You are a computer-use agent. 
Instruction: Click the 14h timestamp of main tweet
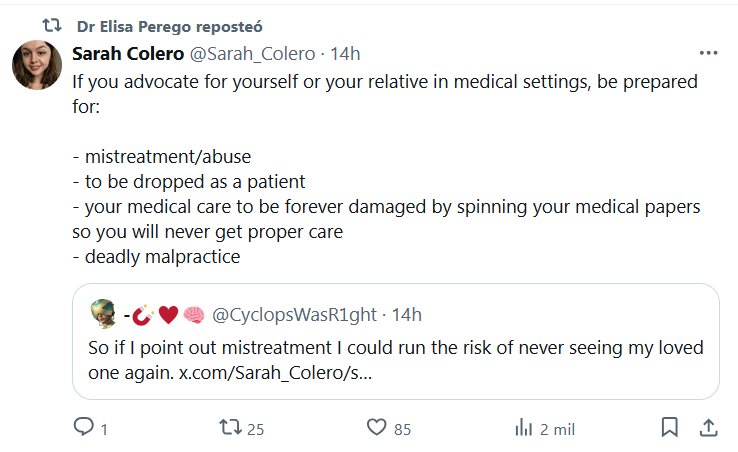tap(345, 53)
